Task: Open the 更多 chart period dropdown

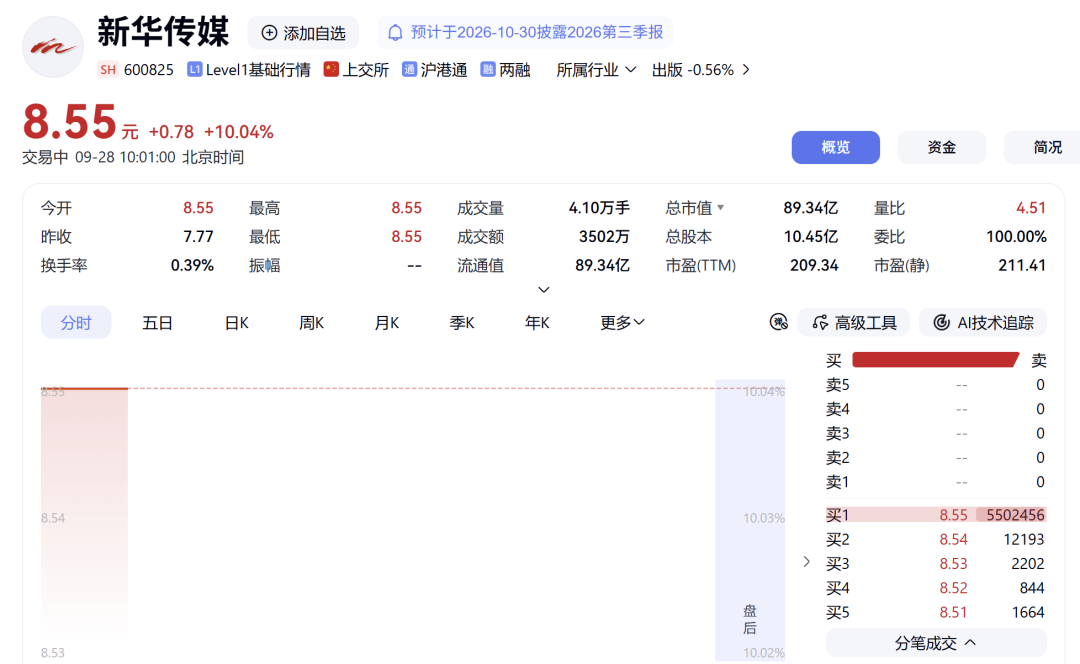Action: point(622,322)
